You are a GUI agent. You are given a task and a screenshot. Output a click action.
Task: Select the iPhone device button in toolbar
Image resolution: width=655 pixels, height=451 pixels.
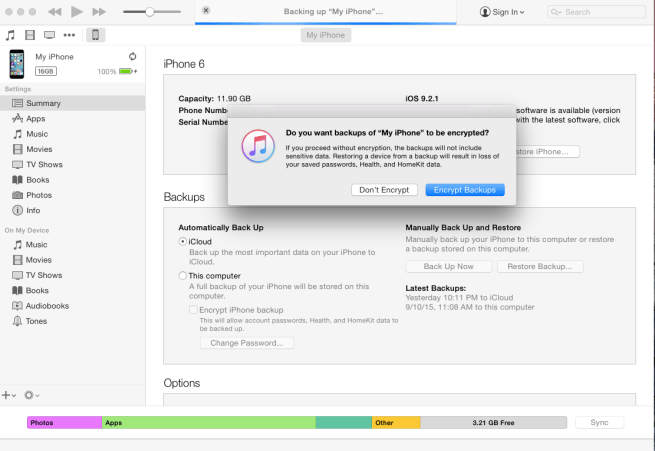(96, 35)
